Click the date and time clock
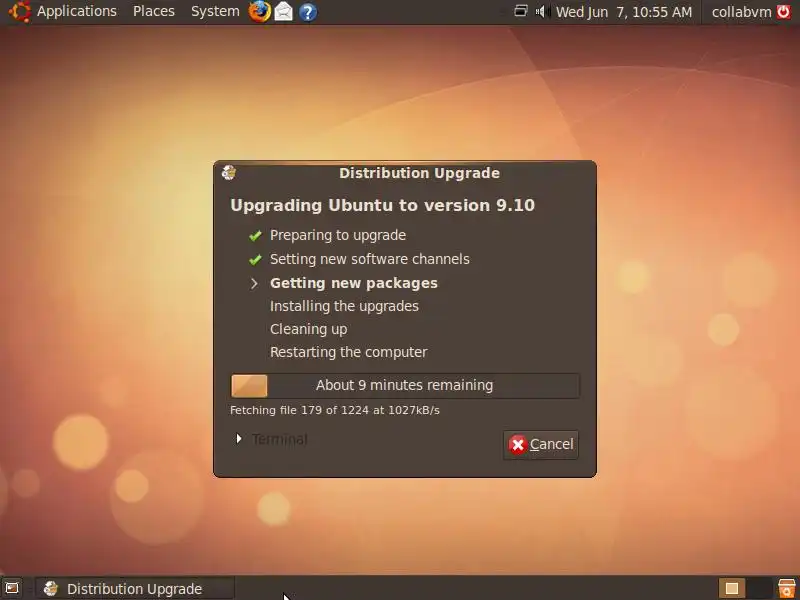Viewport: 800px width, 600px height. tap(624, 12)
